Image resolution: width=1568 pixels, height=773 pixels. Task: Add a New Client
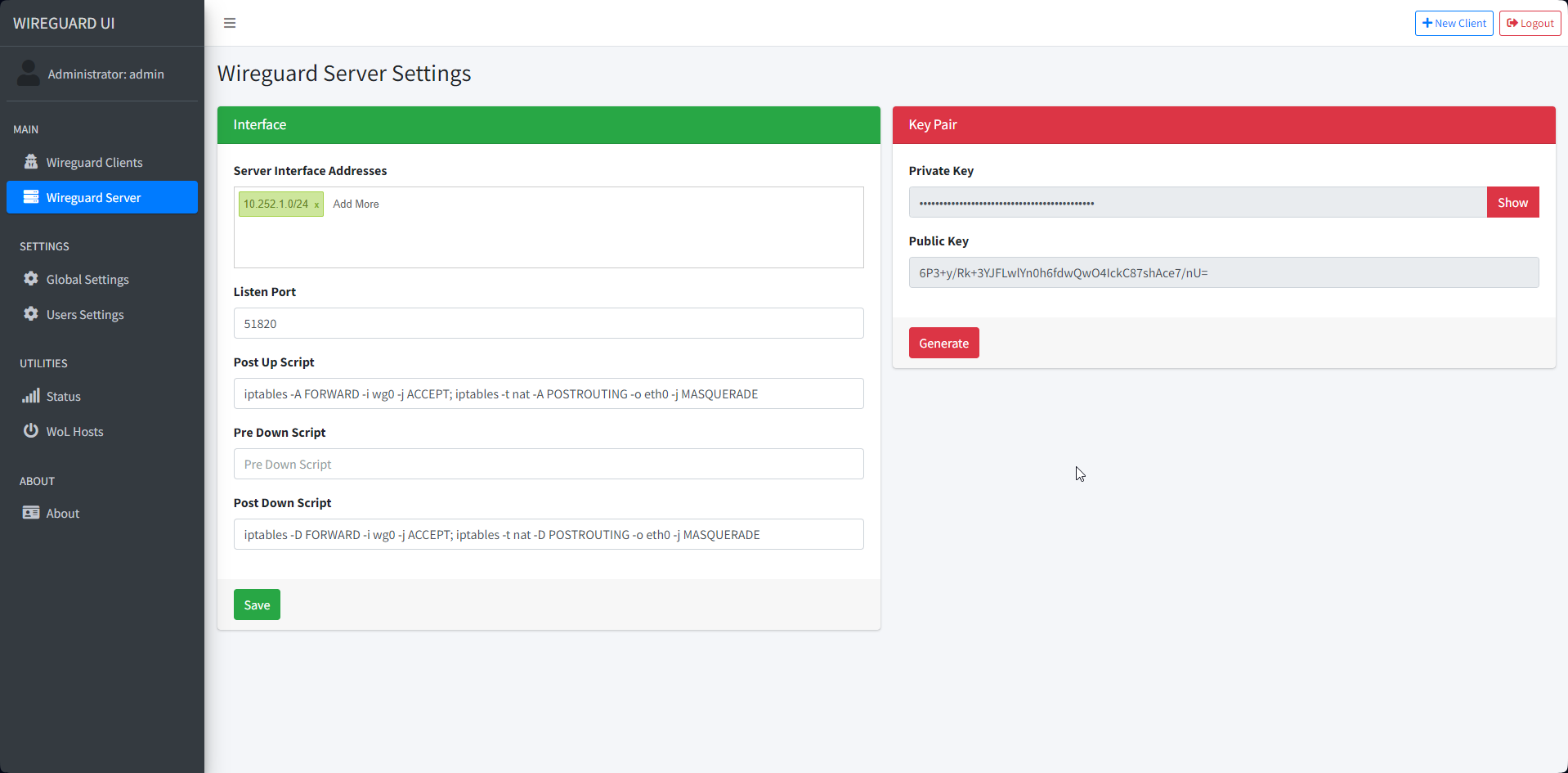tap(1454, 23)
